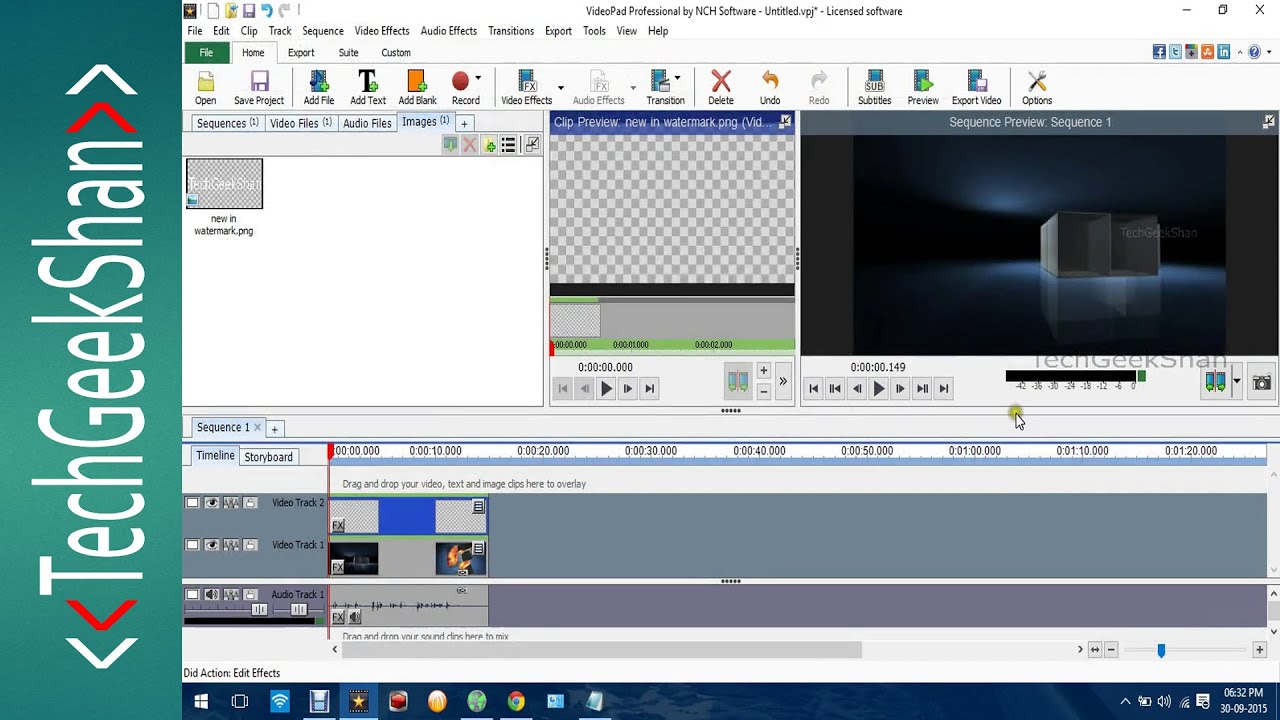Pop out the Clip Preview window

tap(785, 122)
